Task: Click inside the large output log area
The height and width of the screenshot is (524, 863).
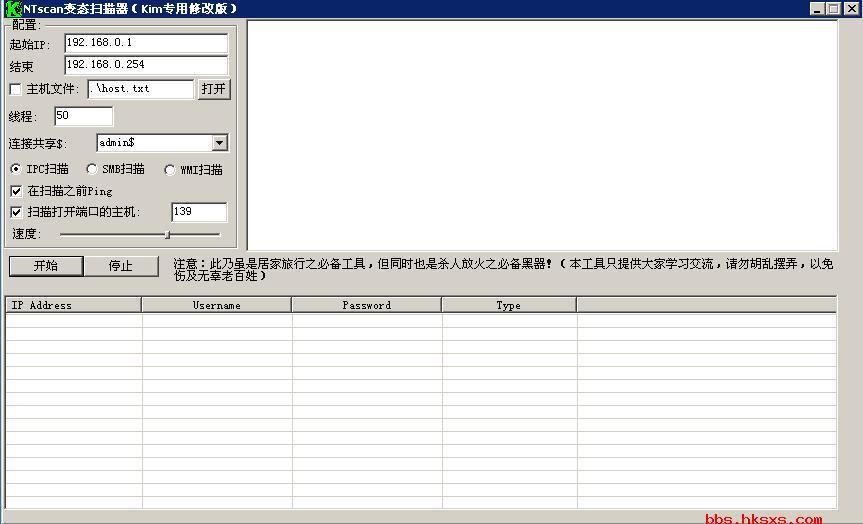Action: (x=543, y=135)
